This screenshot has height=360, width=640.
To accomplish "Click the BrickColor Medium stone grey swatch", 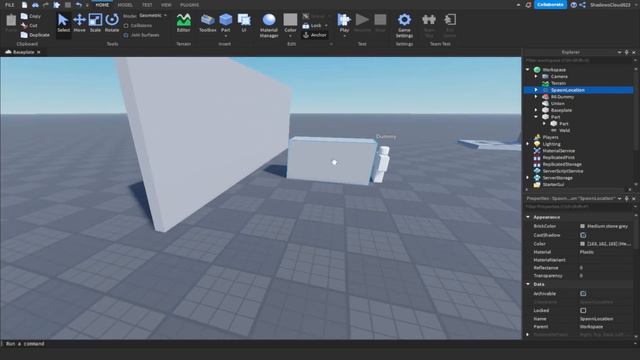I will [x=582, y=226].
